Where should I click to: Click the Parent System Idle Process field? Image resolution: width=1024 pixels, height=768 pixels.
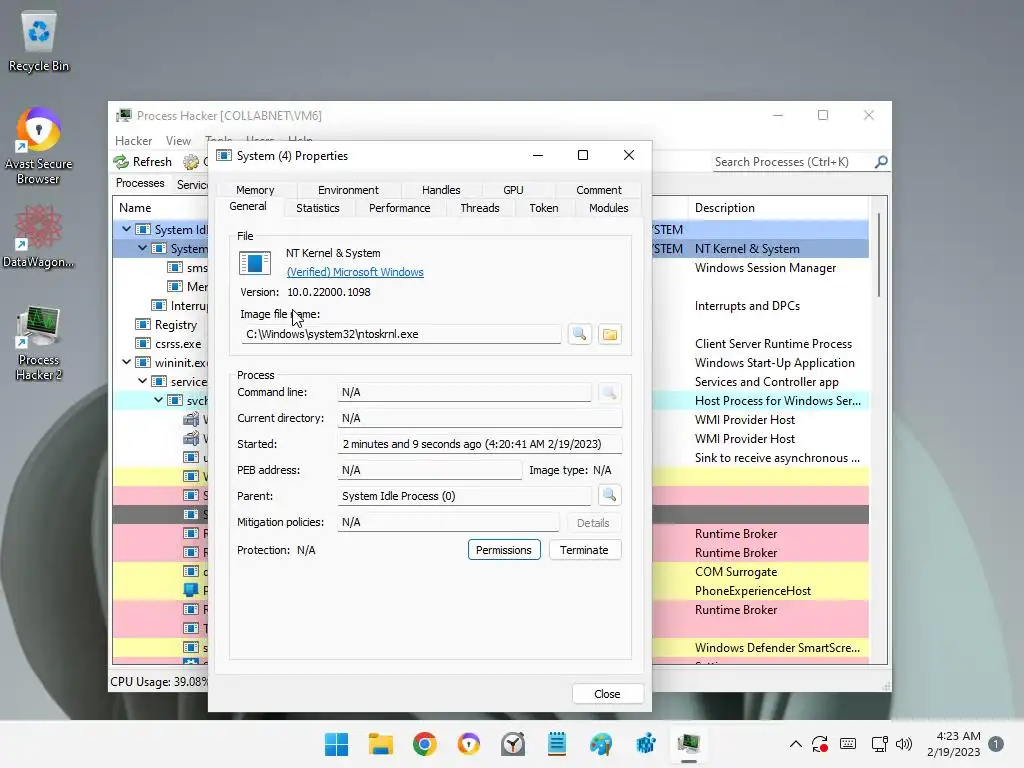coord(464,496)
